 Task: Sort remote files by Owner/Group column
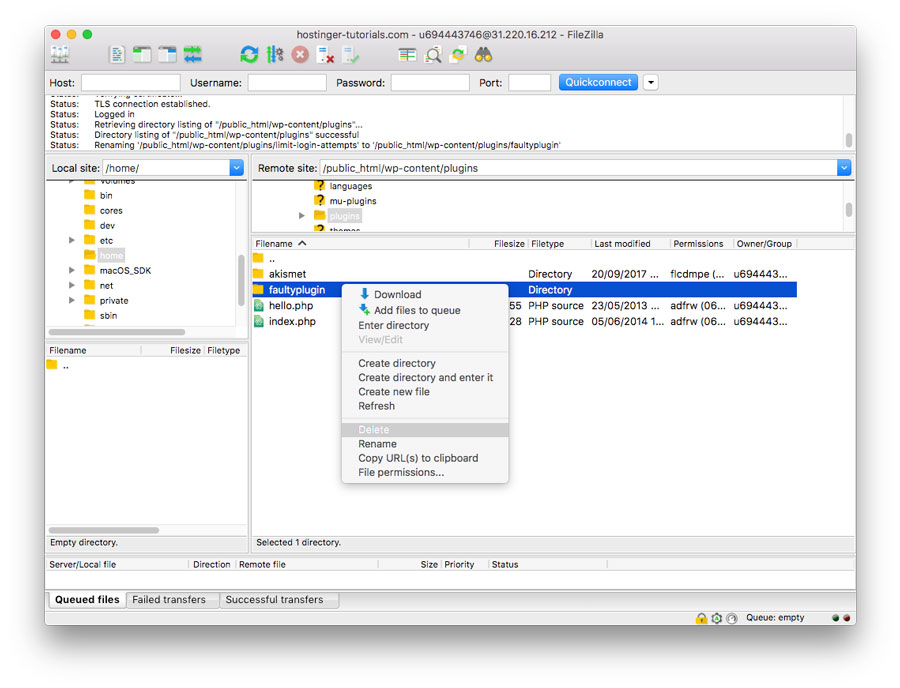pyautogui.click(x=765, y=244)
